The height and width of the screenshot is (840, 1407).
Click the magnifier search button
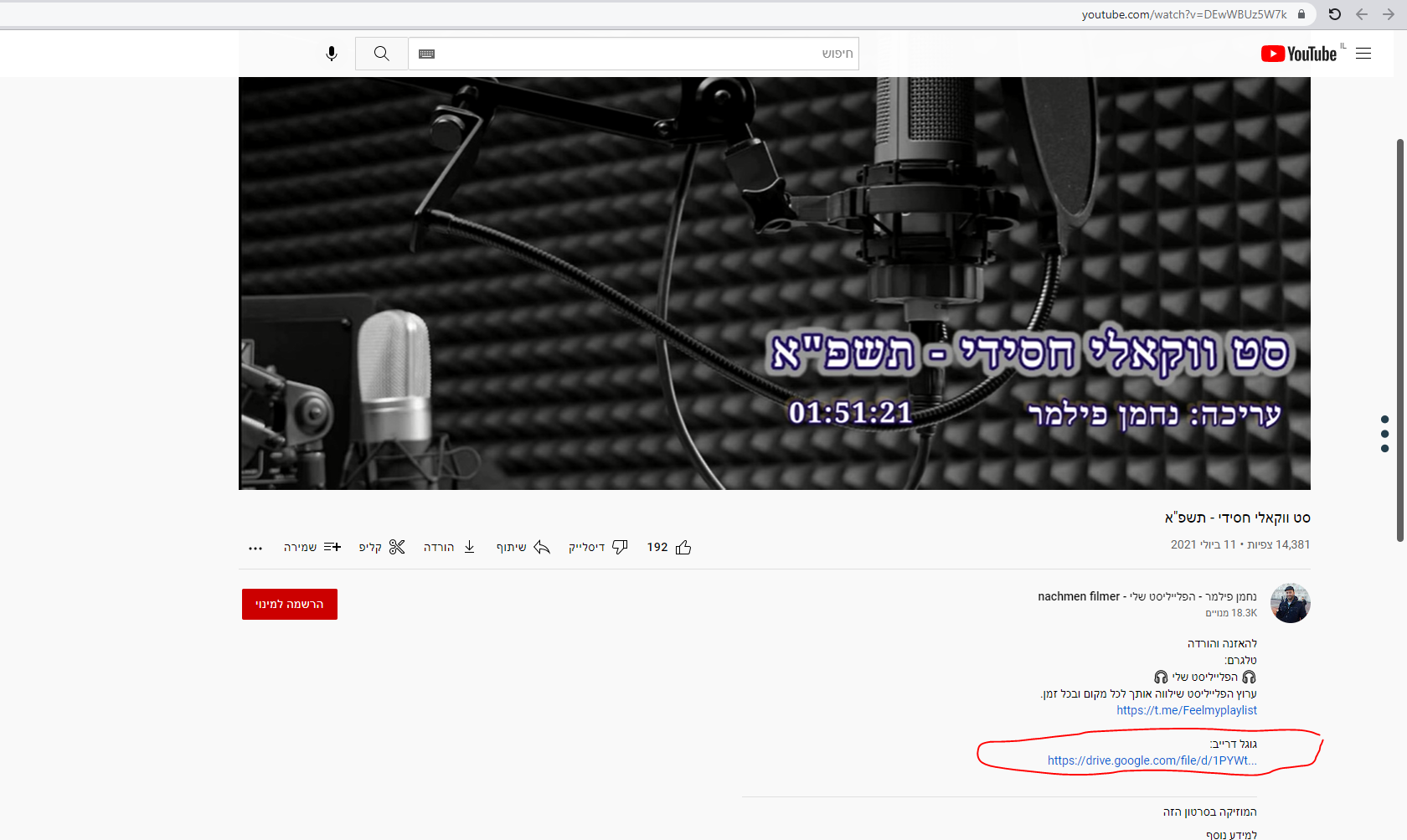coord(382,54)
